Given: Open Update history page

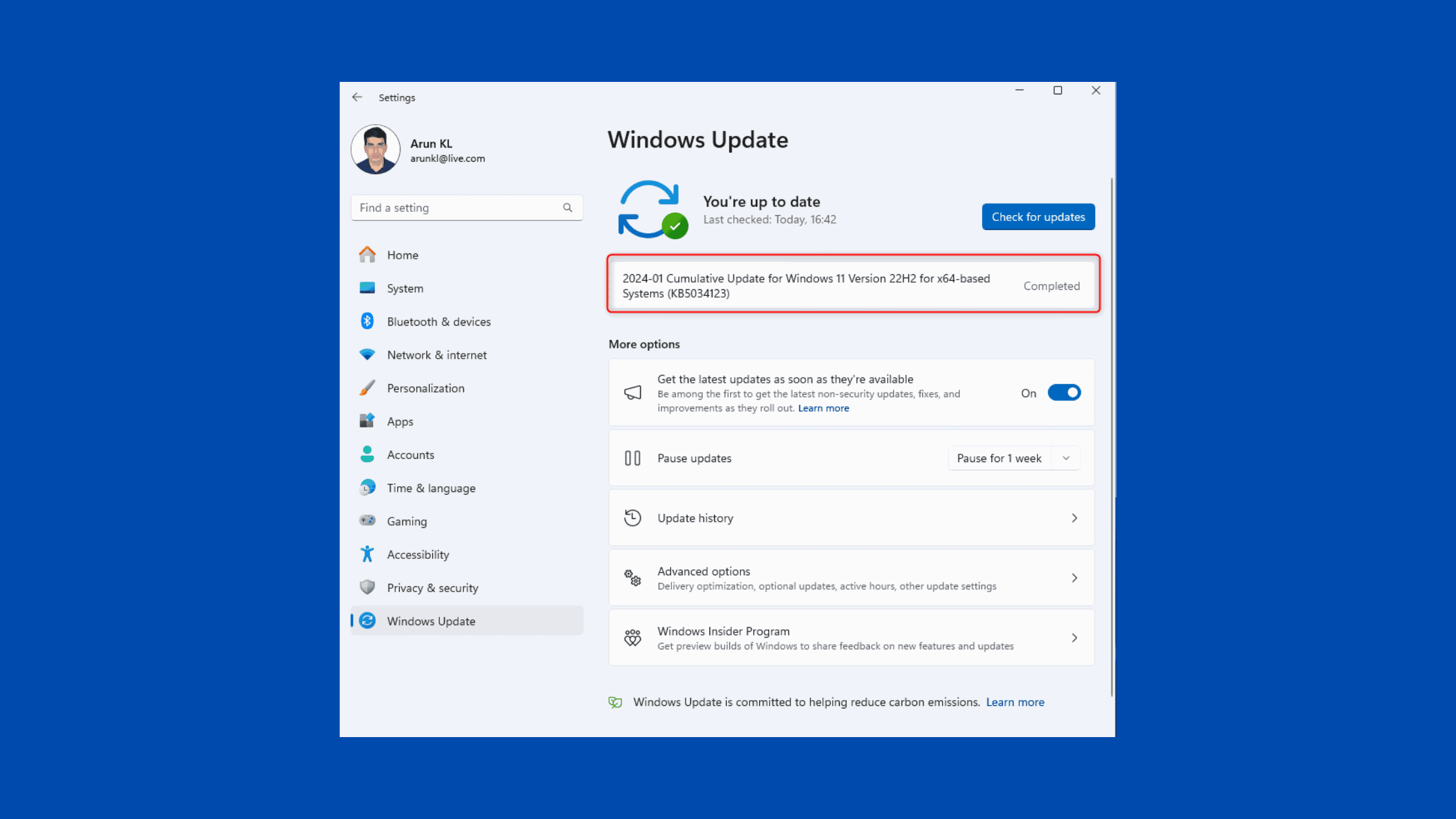Looking at the screenshot, I should 851,518.
